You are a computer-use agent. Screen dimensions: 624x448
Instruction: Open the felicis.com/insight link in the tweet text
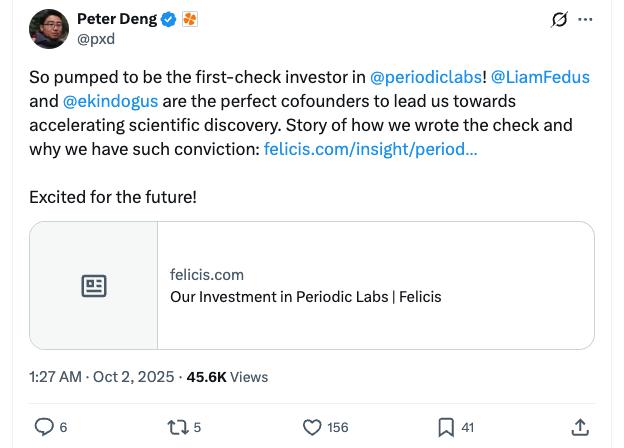pyautogui.click(x=370, y=149)
